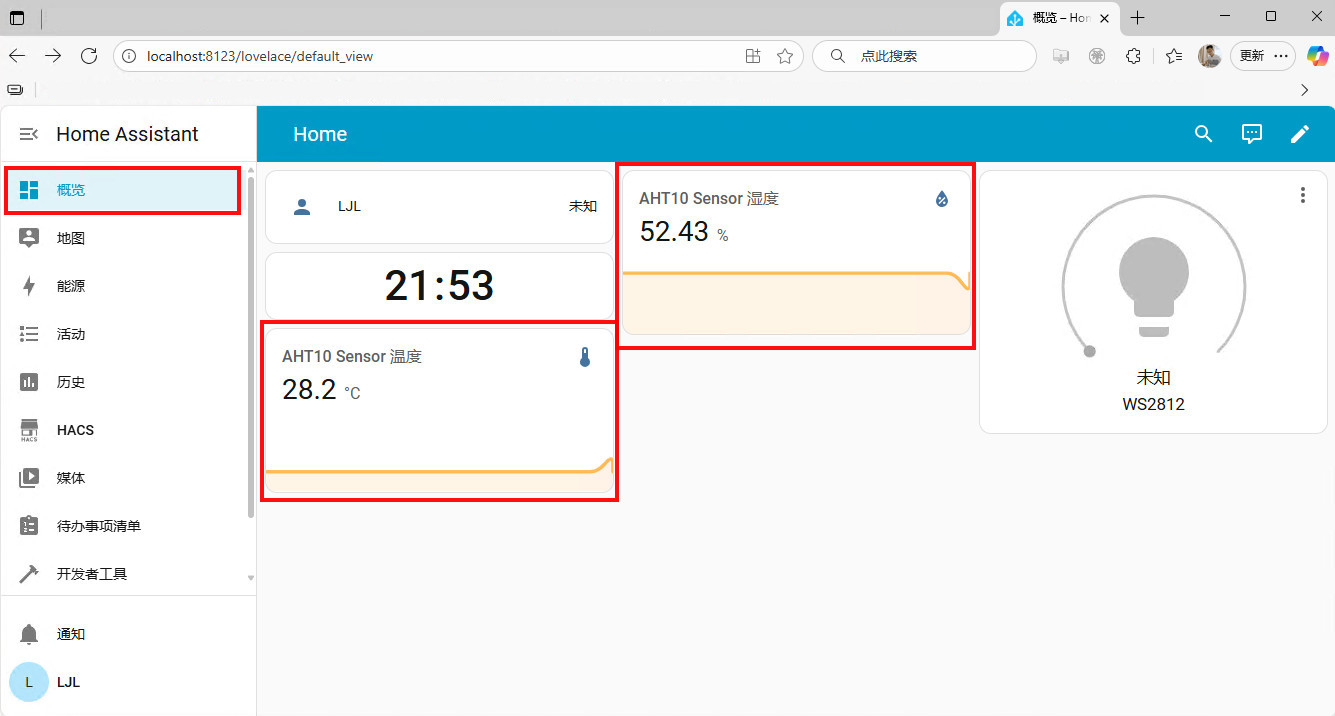Viewport: 1335px width, 716px height.
Task: Close the 概览 browser tab
Action: pos(1105,18)
